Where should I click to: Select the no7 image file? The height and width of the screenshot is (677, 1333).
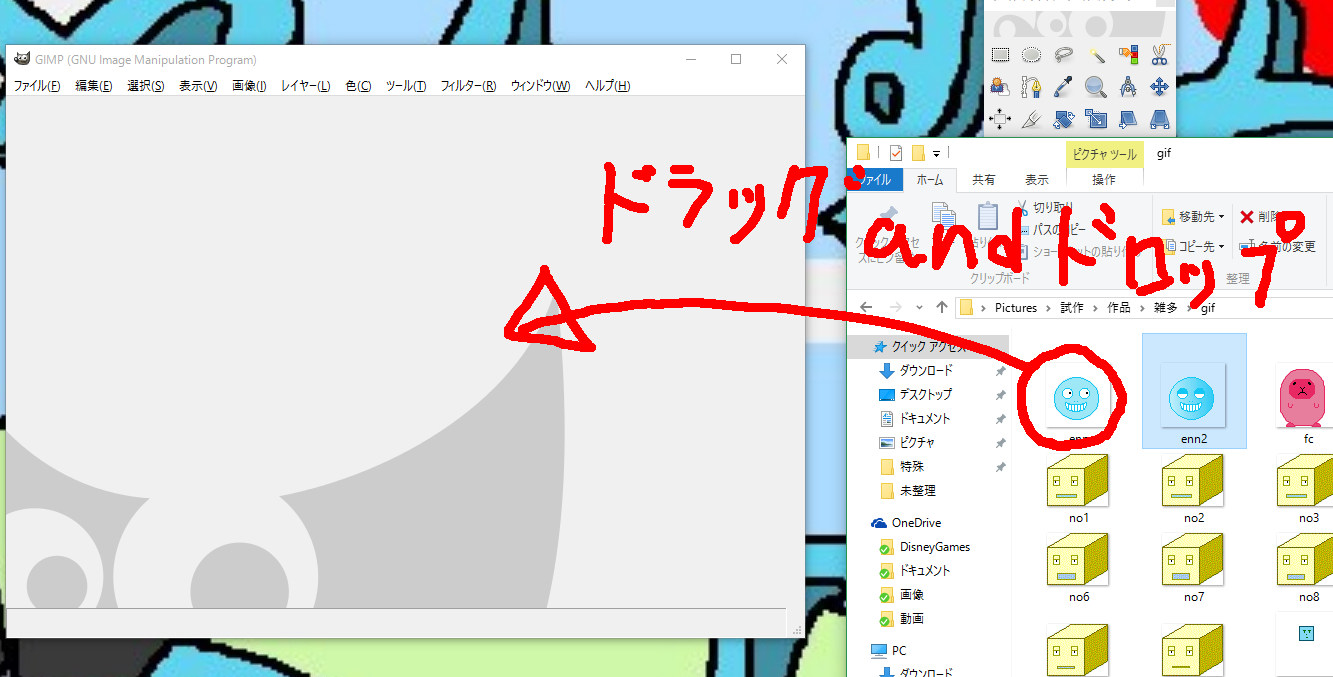(1194, 567)
